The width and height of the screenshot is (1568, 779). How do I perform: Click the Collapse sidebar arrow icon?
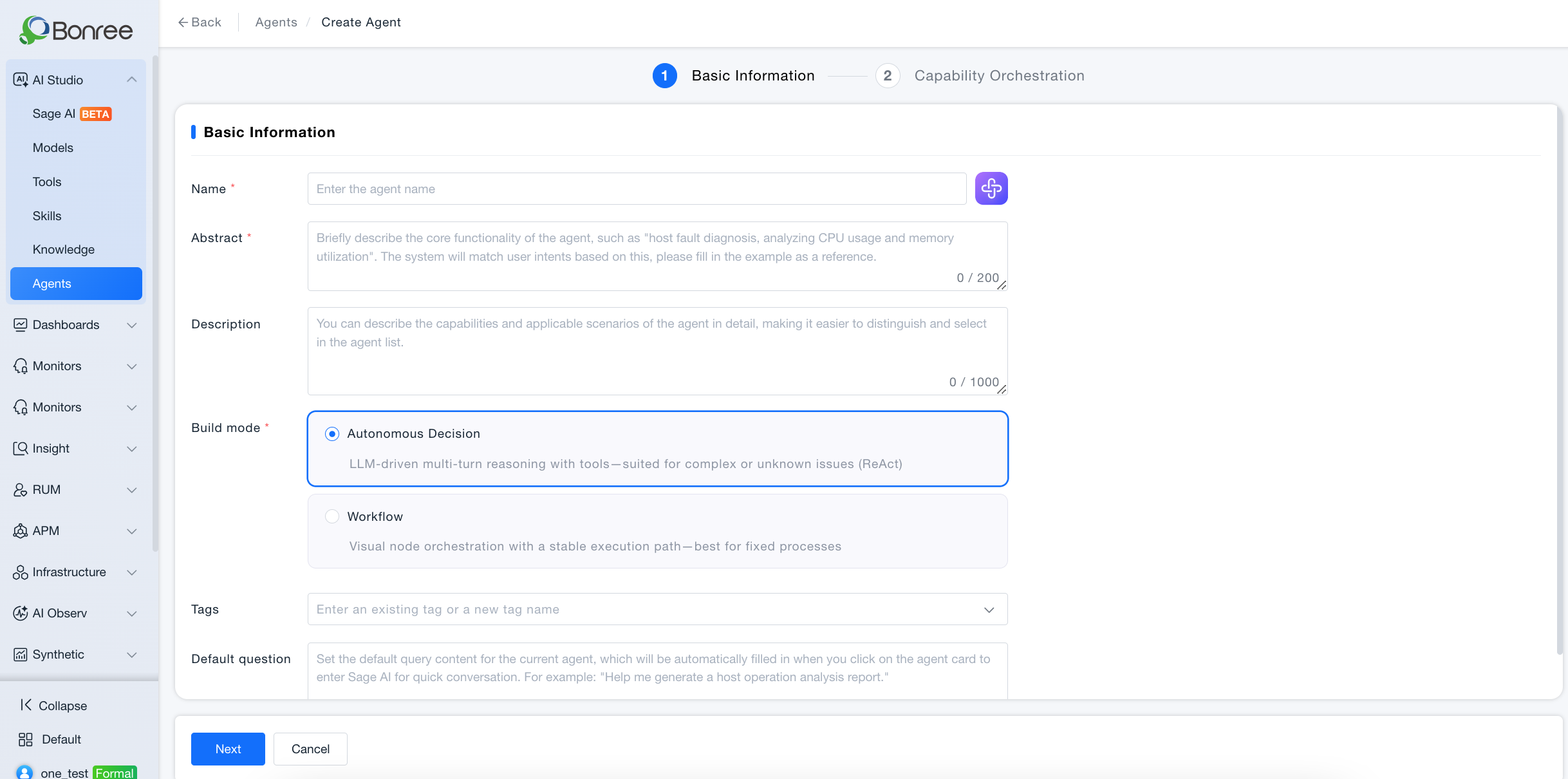(26, 705)
